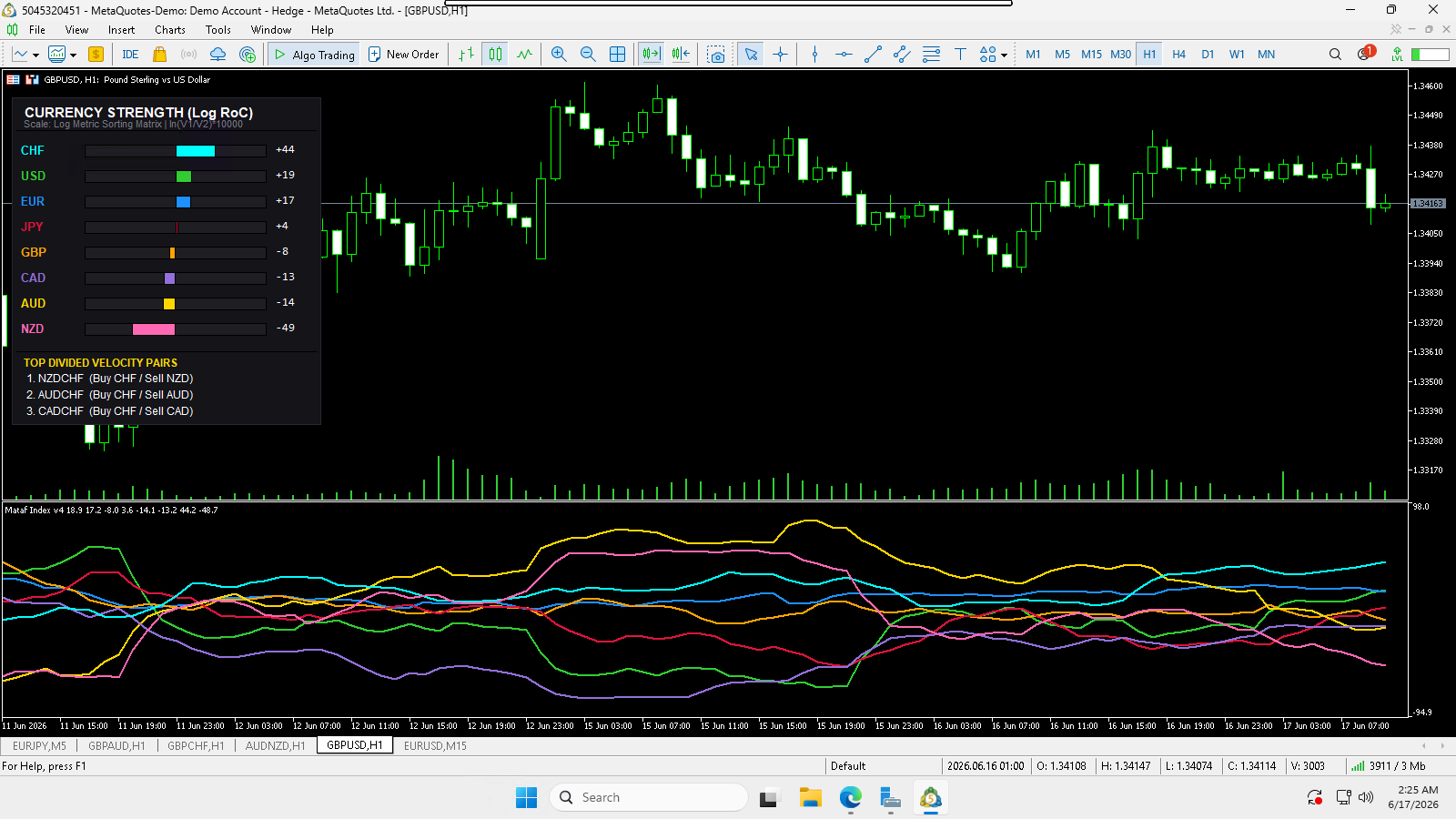Screen dimensions: 1456x819
Task: Open the chart profiles icon
Action: (x=57, y=55)
